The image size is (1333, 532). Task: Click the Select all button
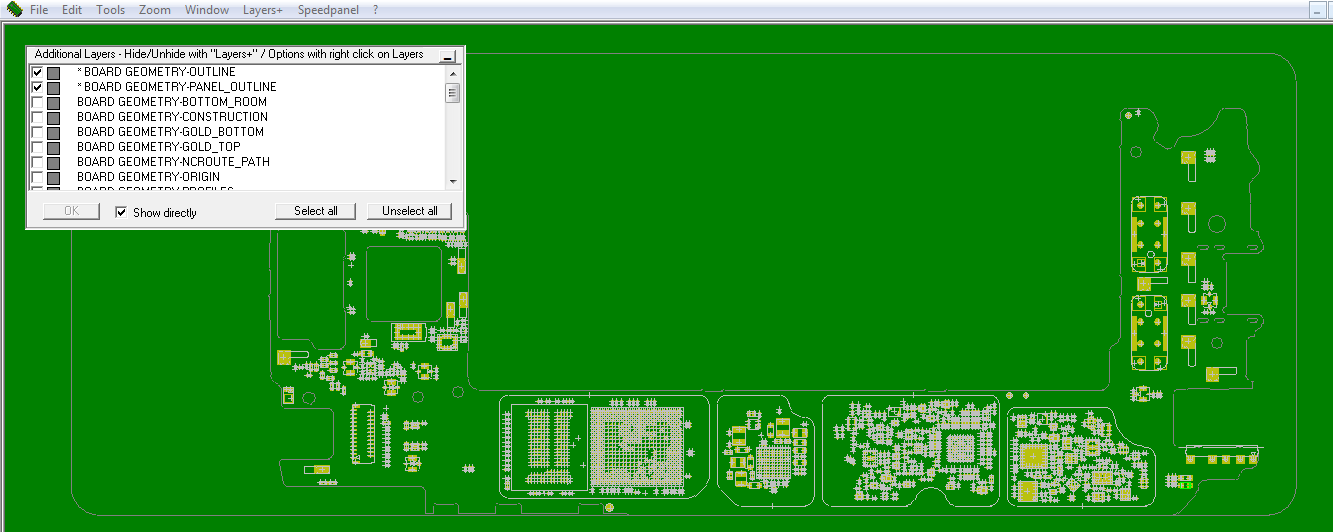point(316,211)
